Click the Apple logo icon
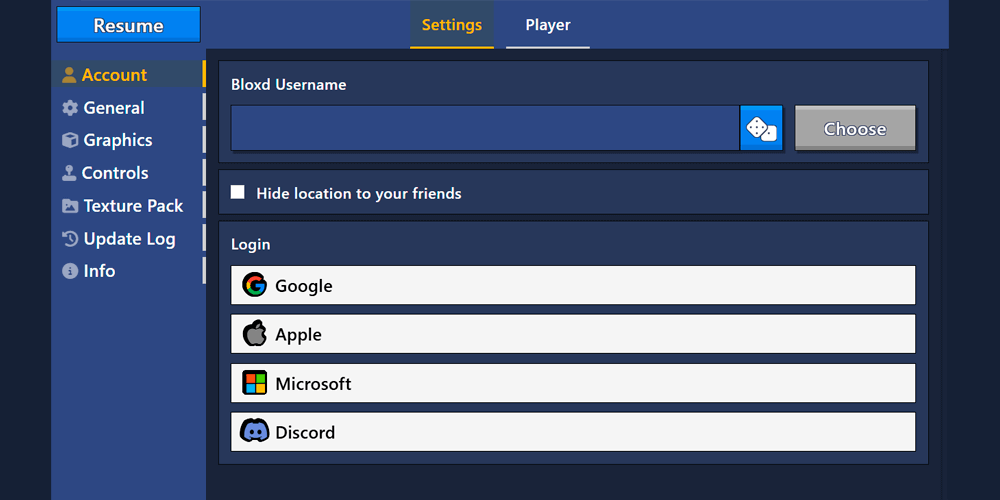 click(255, 334)
